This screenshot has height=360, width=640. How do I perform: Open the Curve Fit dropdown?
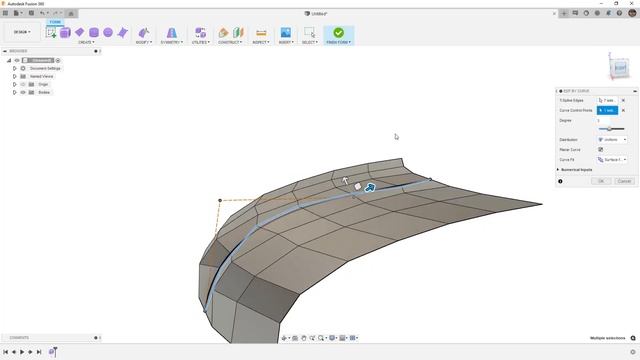pyautogui.click(x=612, y=160)
